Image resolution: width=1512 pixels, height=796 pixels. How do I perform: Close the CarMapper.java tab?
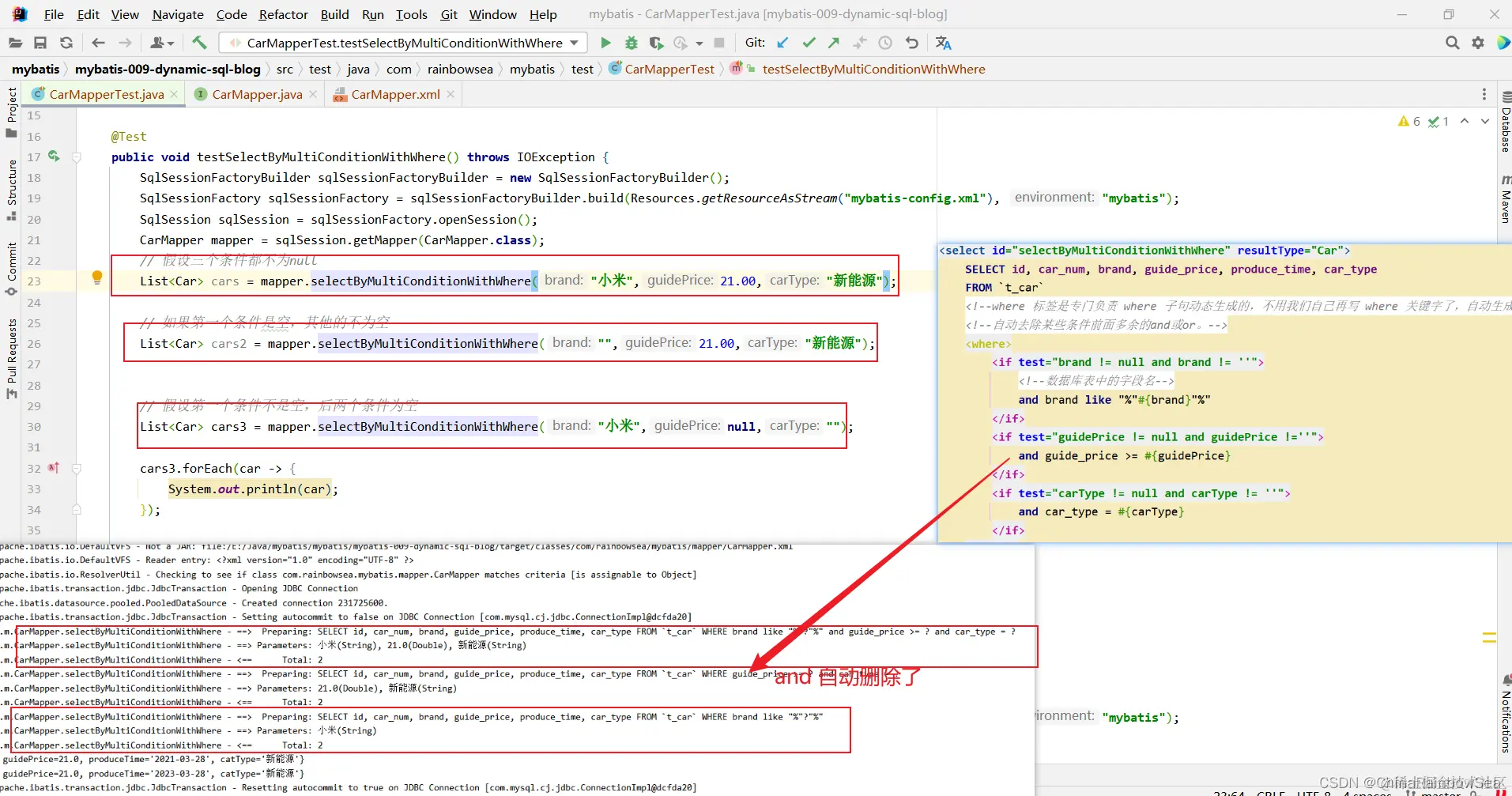[313, 94]
